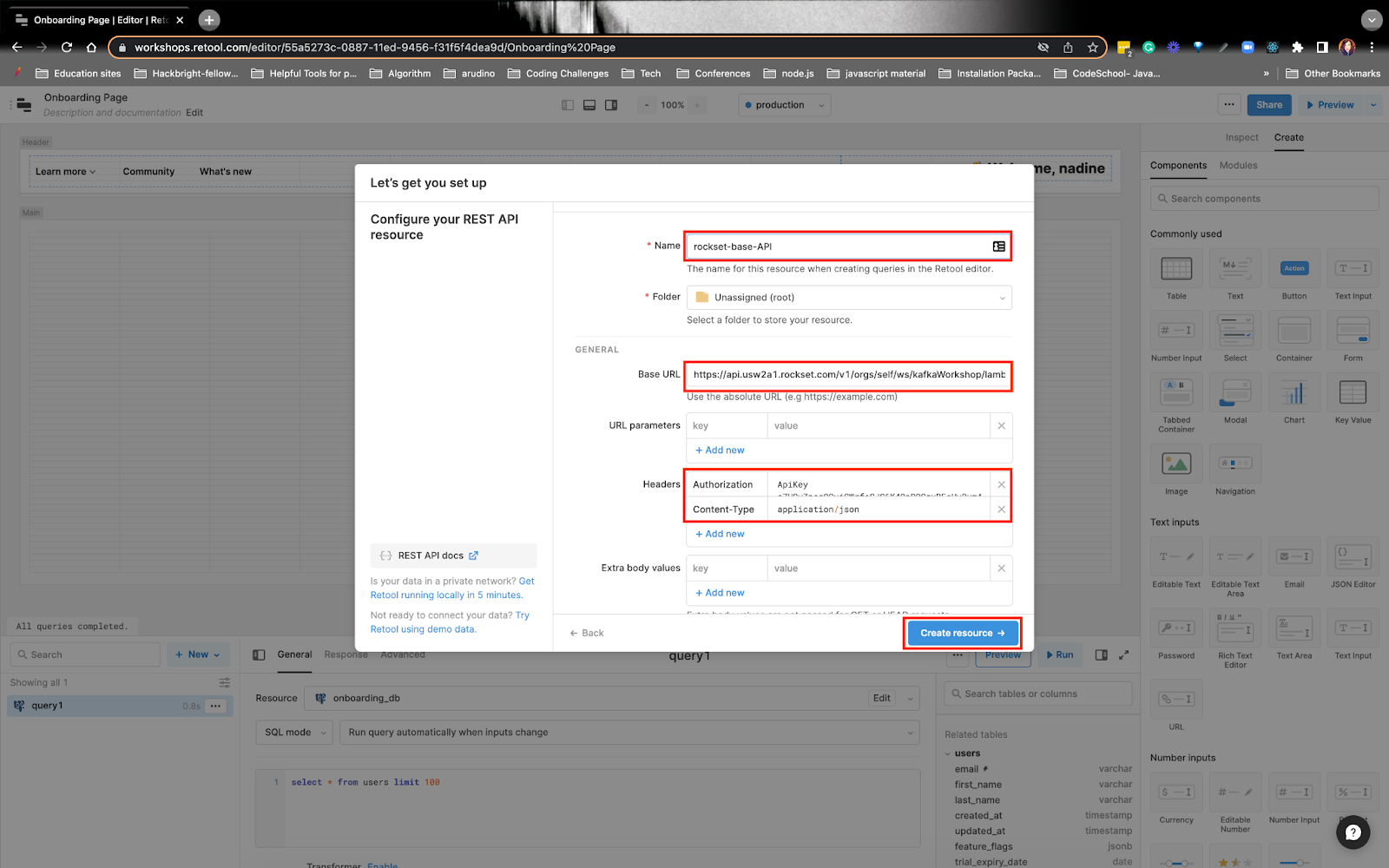The image size is (1389, 868).
Task: Pick the JSON Editor component
Action: tap(1353, 557)
